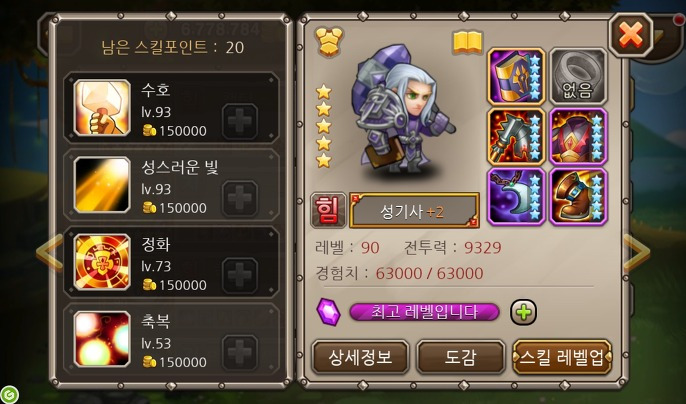Open the 도감 encyclopedia button

point(460,357)
